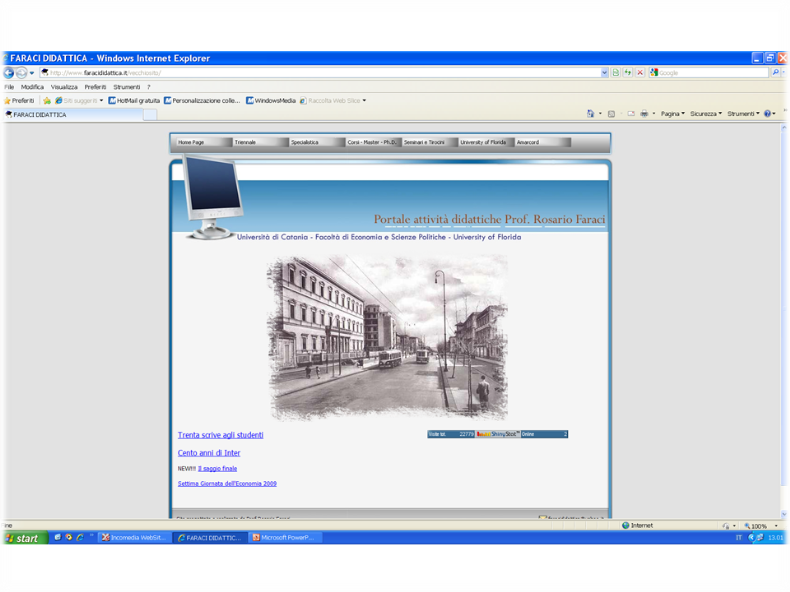The height and width of the screenshot is (592, 790).
Task: Add to favorites bar via star-plus icon
Action: (47, 101)
